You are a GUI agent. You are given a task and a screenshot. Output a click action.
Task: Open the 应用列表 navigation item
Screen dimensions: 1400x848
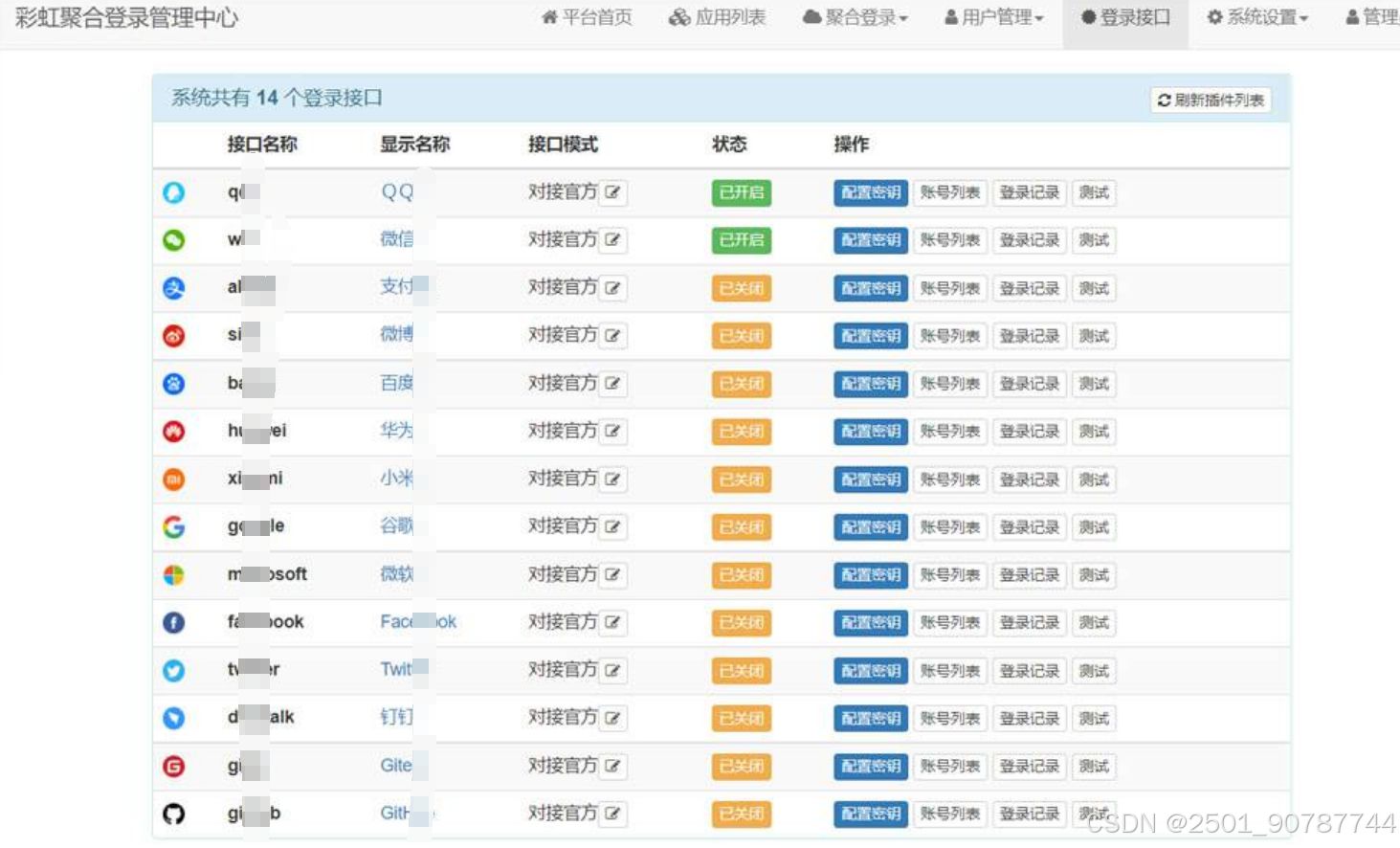pyautogui.click(x=717, y=16)
